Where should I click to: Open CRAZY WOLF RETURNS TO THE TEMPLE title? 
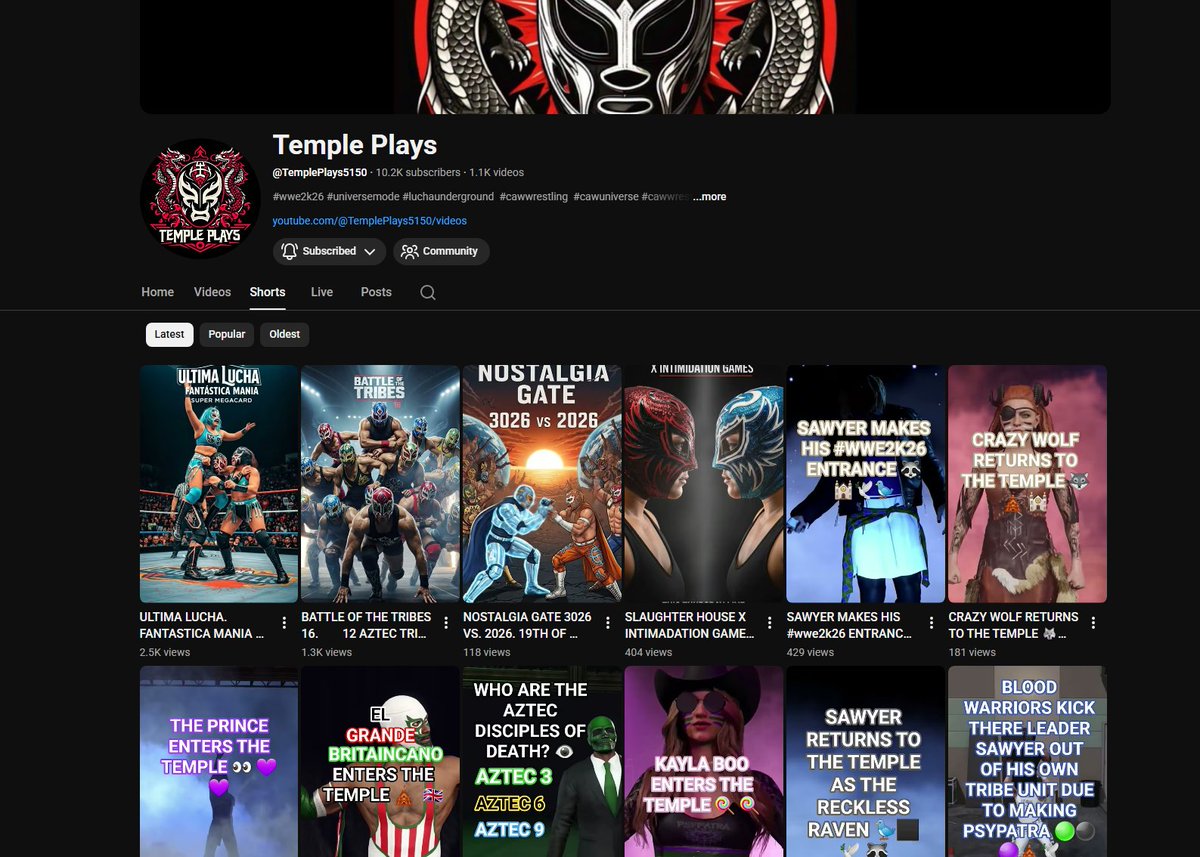tap(1013, 625)
